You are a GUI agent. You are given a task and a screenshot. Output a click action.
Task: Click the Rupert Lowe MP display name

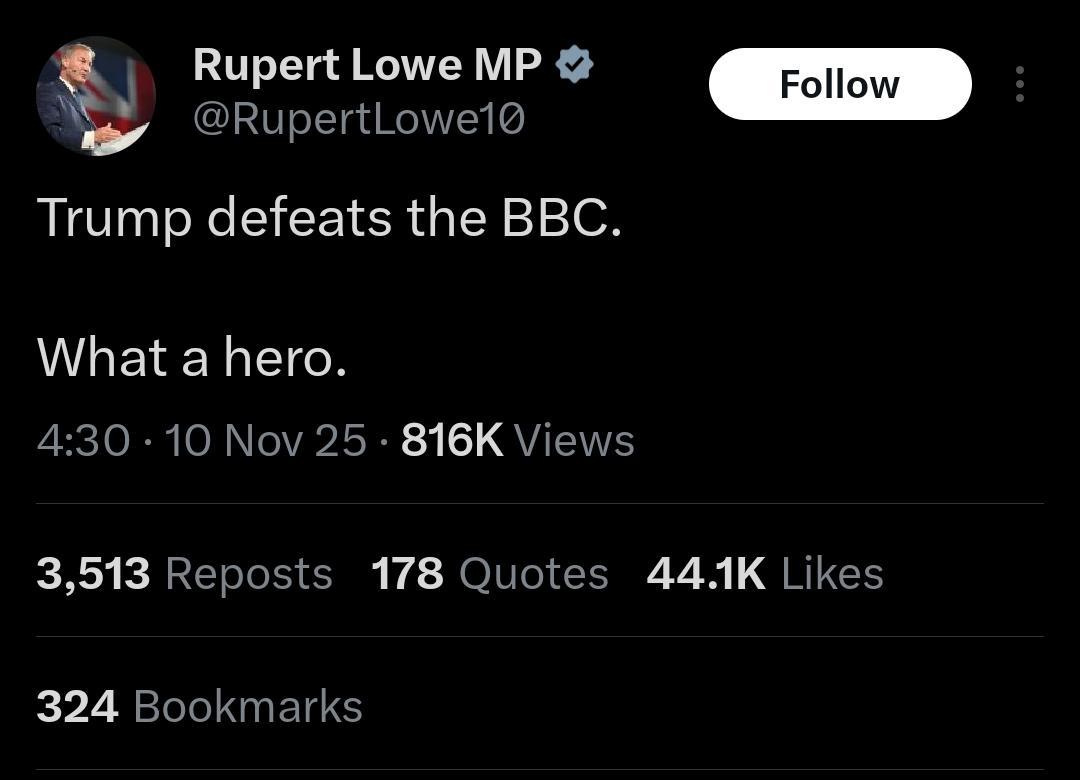pyautogui.click(x=367, y=66)
